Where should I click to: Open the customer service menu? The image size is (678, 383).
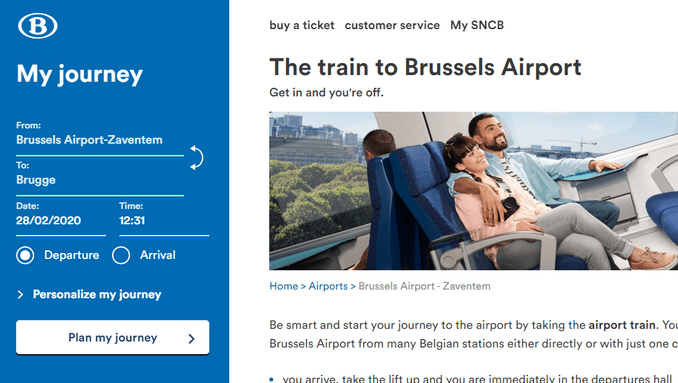pyautogui.click(x=392, y=26)
